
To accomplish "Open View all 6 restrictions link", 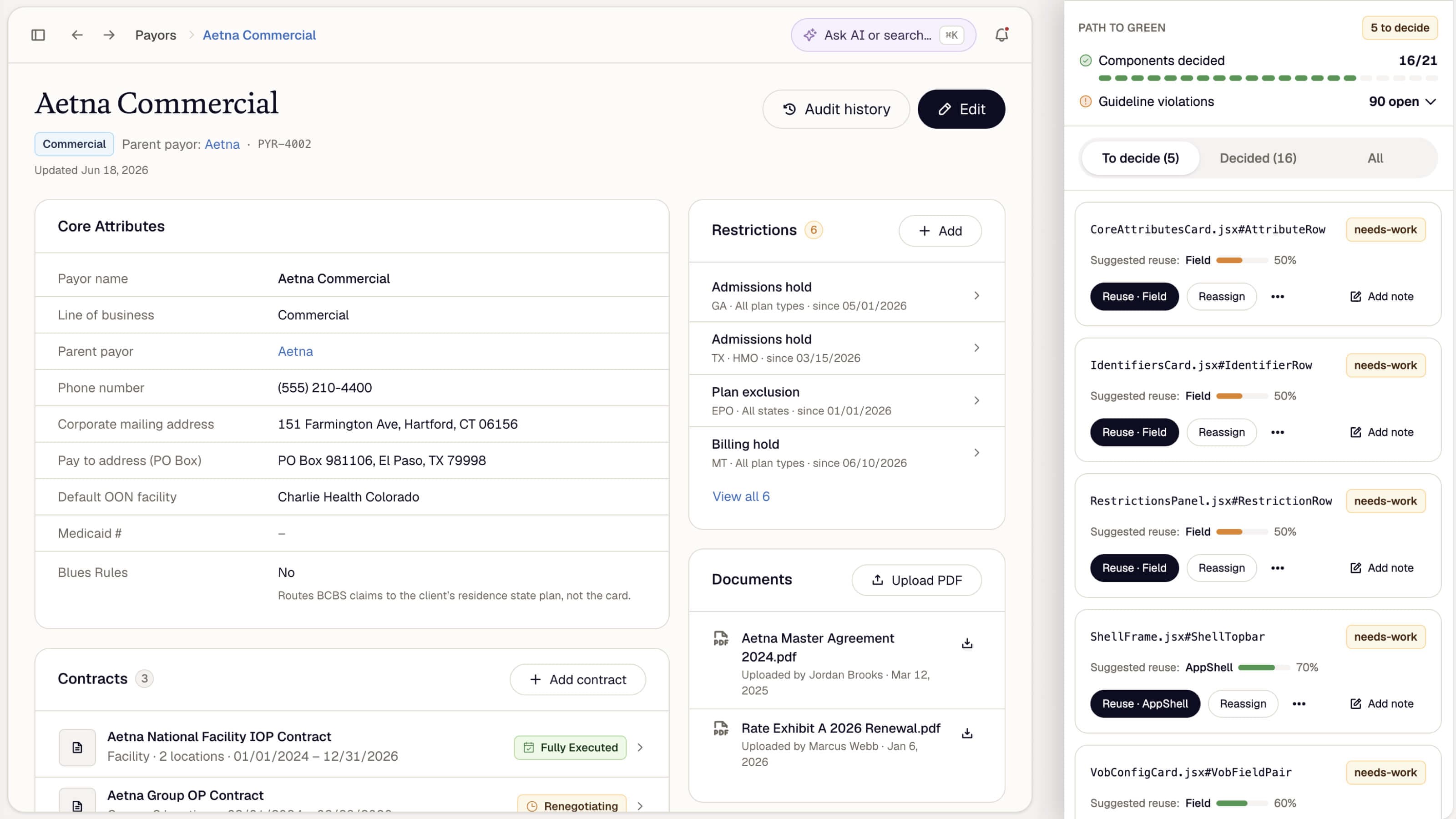I will tap(740, 496).
